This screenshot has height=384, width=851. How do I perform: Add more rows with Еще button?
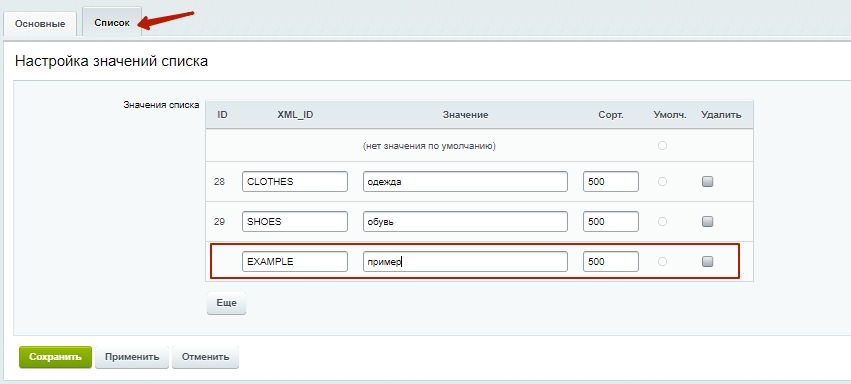coord(226,303)
